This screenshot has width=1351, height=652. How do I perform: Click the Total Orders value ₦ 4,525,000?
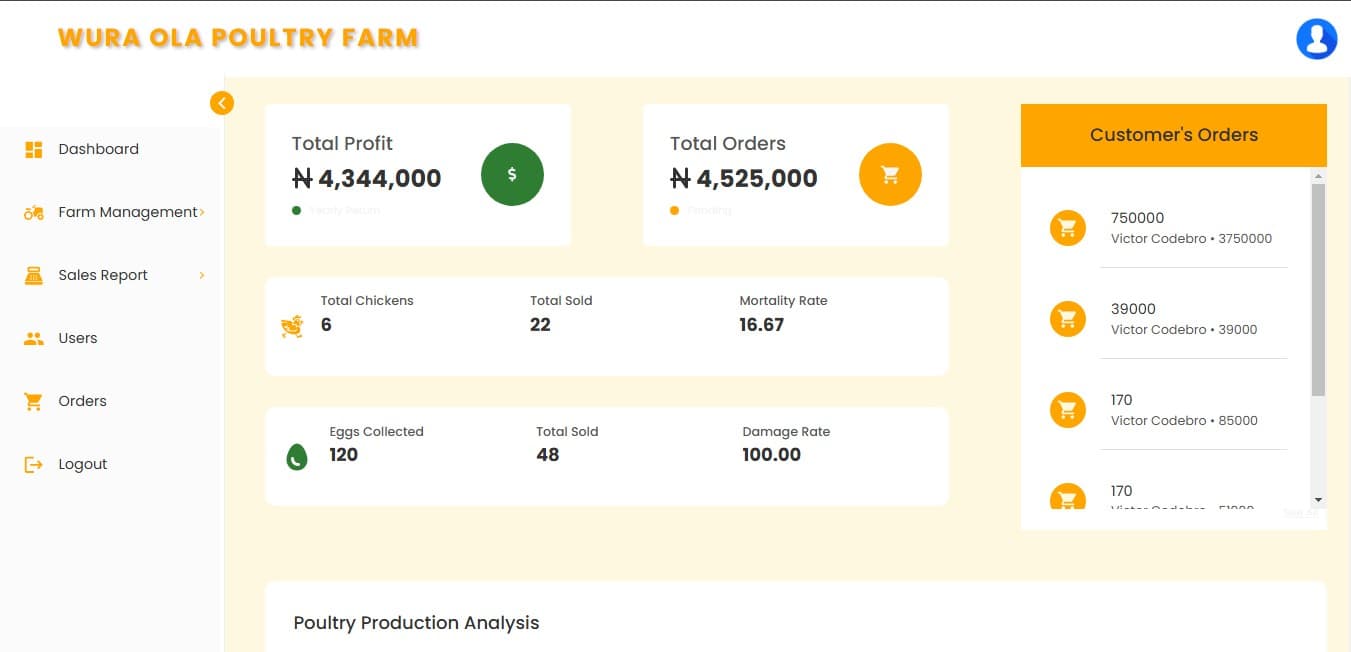pos(744,179)
